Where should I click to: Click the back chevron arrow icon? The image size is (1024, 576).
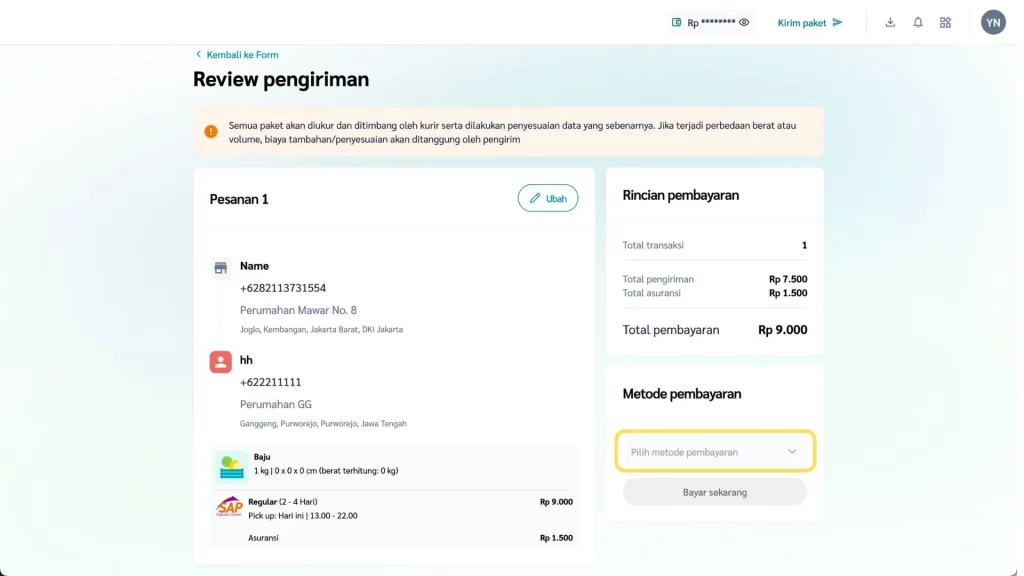[x=198, y=55]
